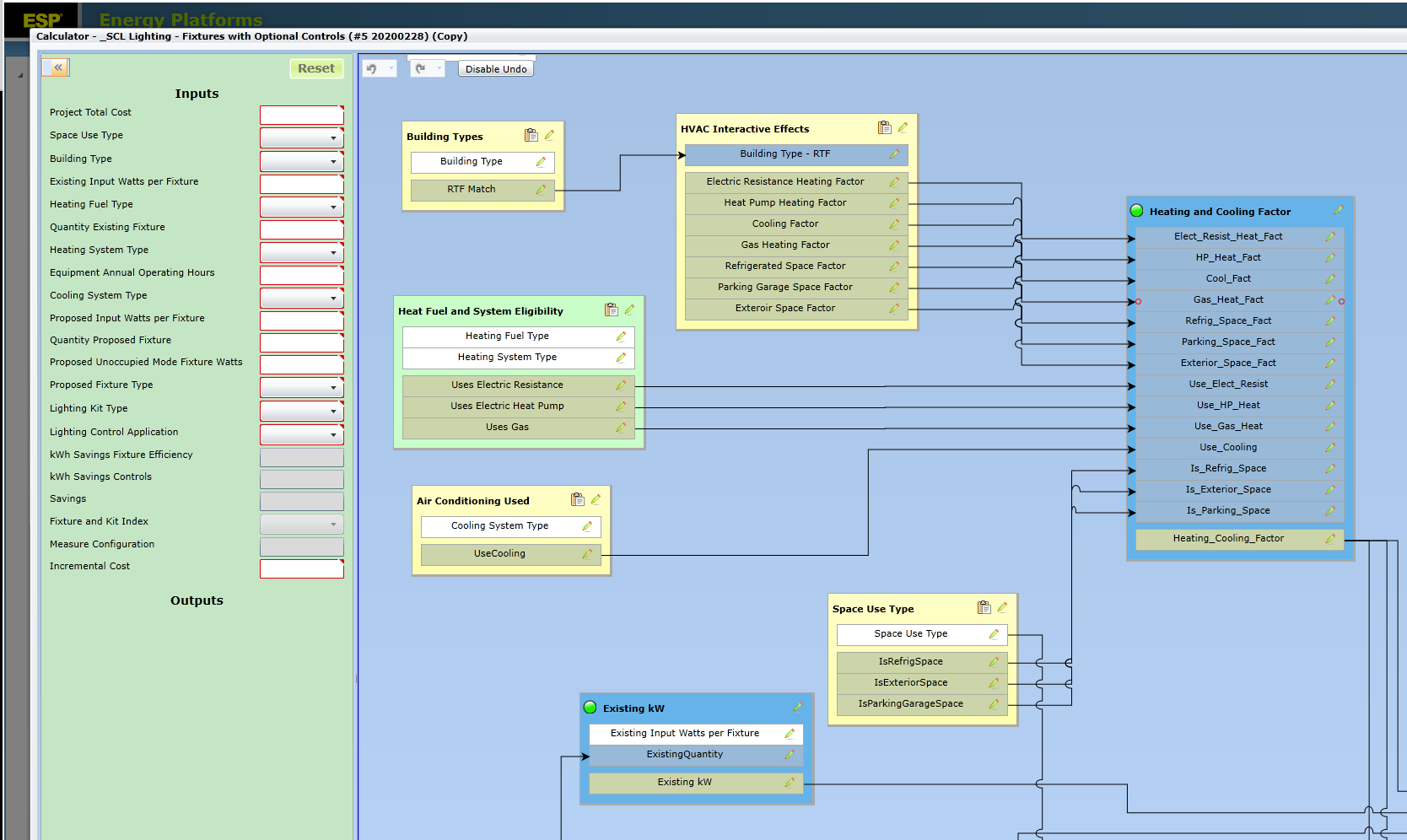Edit the Space Use Type node header pencil

pyautogui.click(x=1002, y=607)
